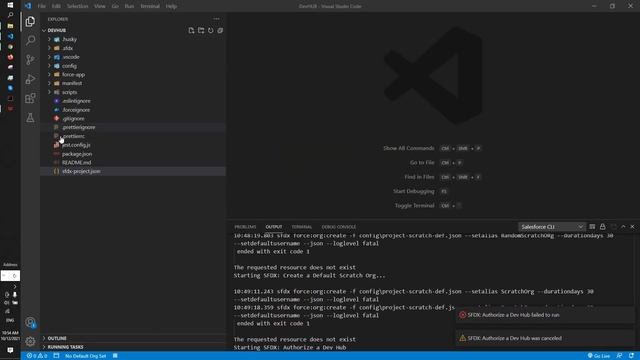Open the Go menu
Viewport: 640px width, 360px height.
pyautogui.click(x=115, y=6)
